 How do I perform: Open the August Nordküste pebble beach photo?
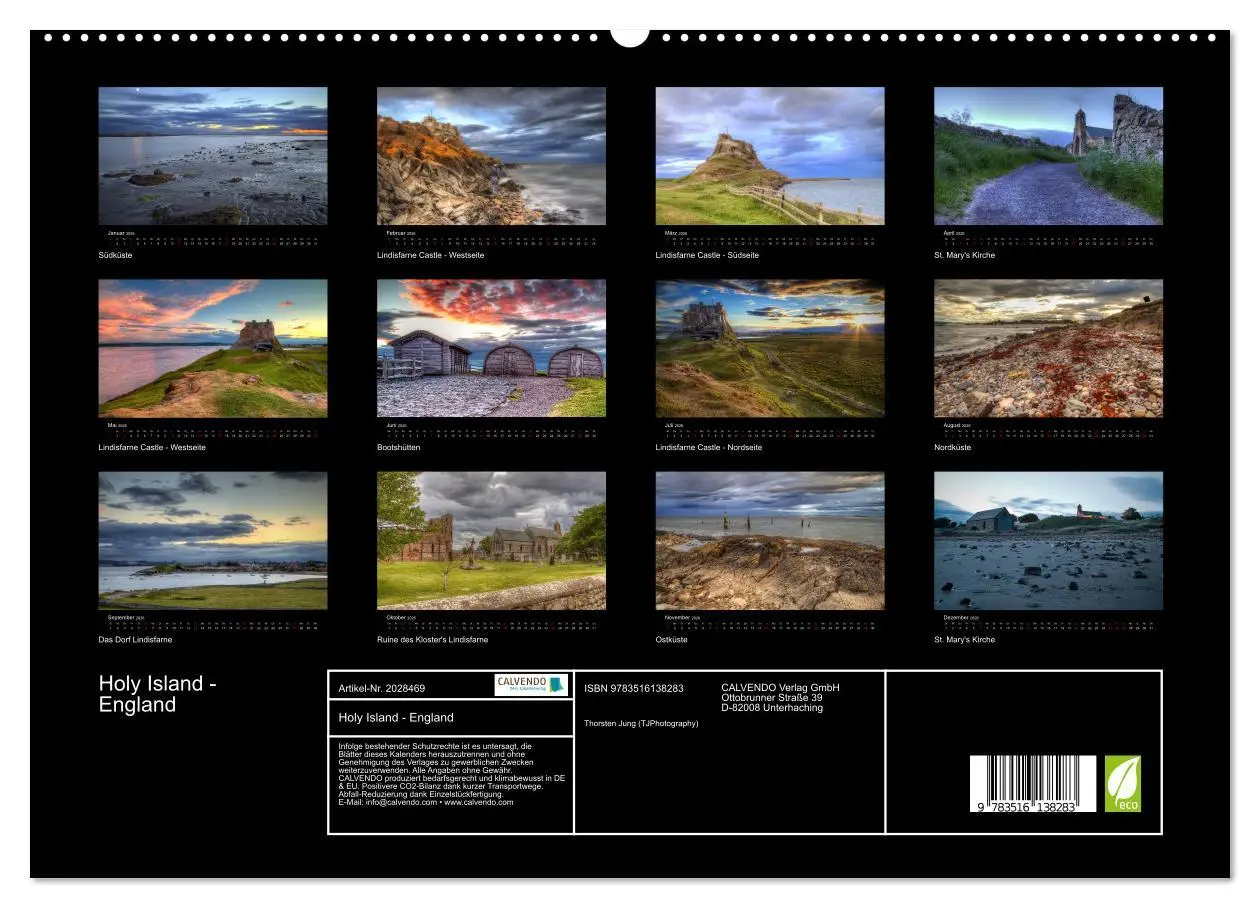(1048, 348)
